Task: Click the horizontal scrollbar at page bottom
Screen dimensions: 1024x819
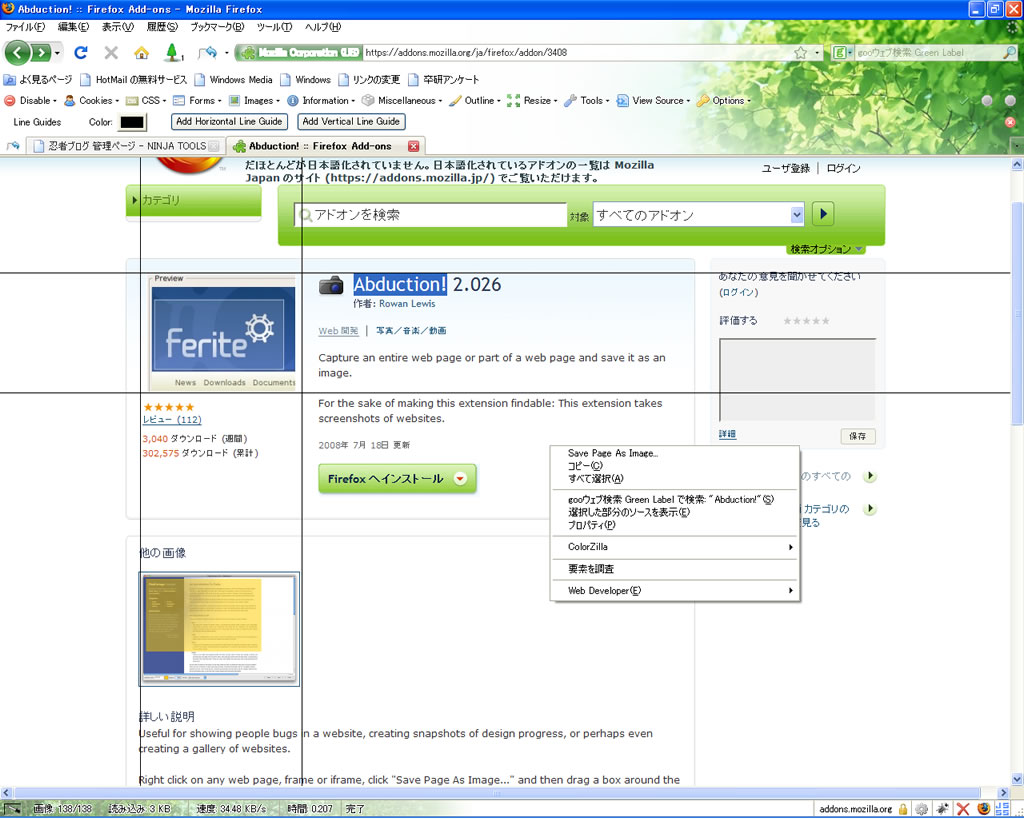Action: (x=496, y=793)
